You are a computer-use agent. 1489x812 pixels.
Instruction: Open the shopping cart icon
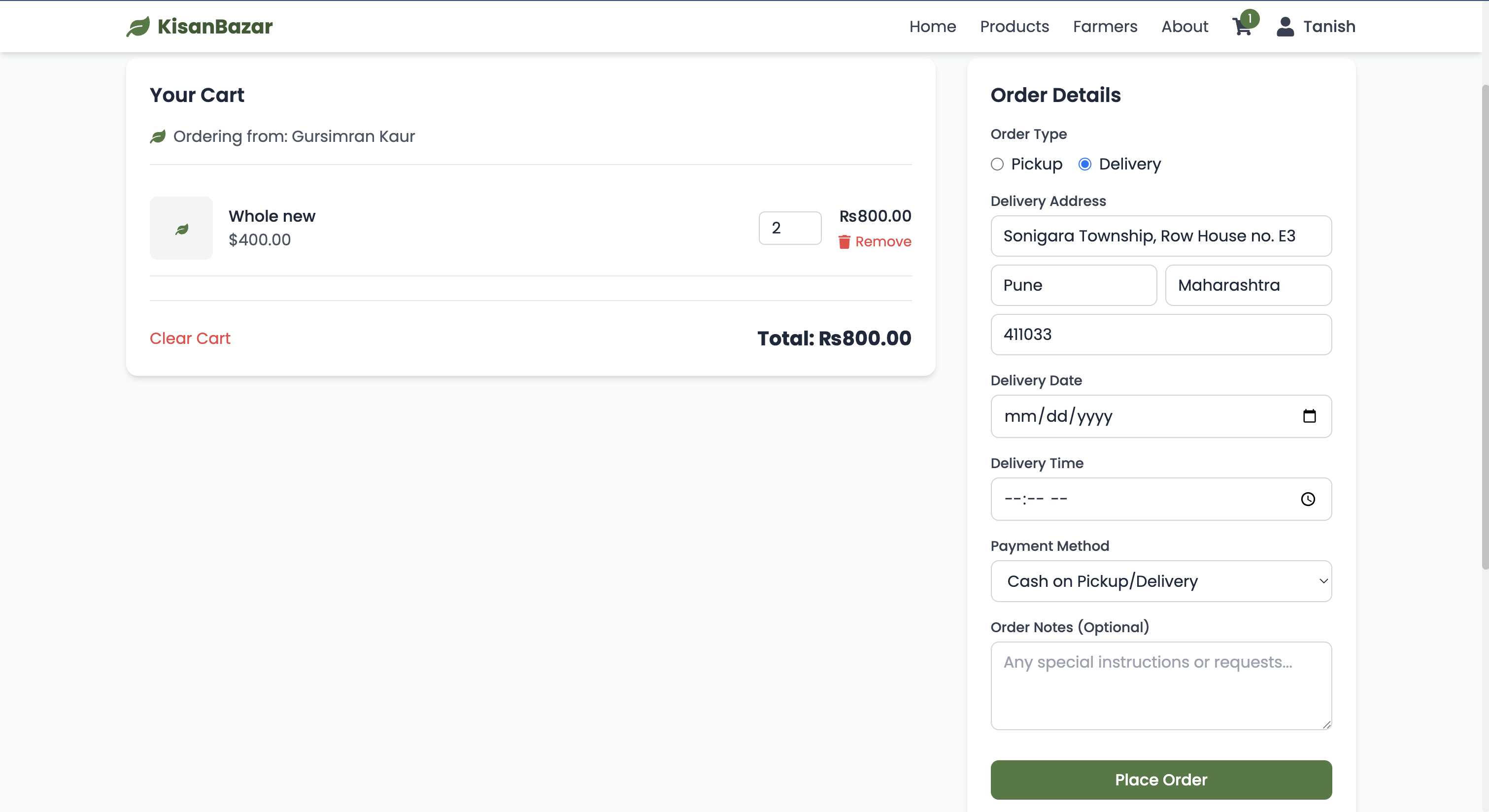(1242, 27)
